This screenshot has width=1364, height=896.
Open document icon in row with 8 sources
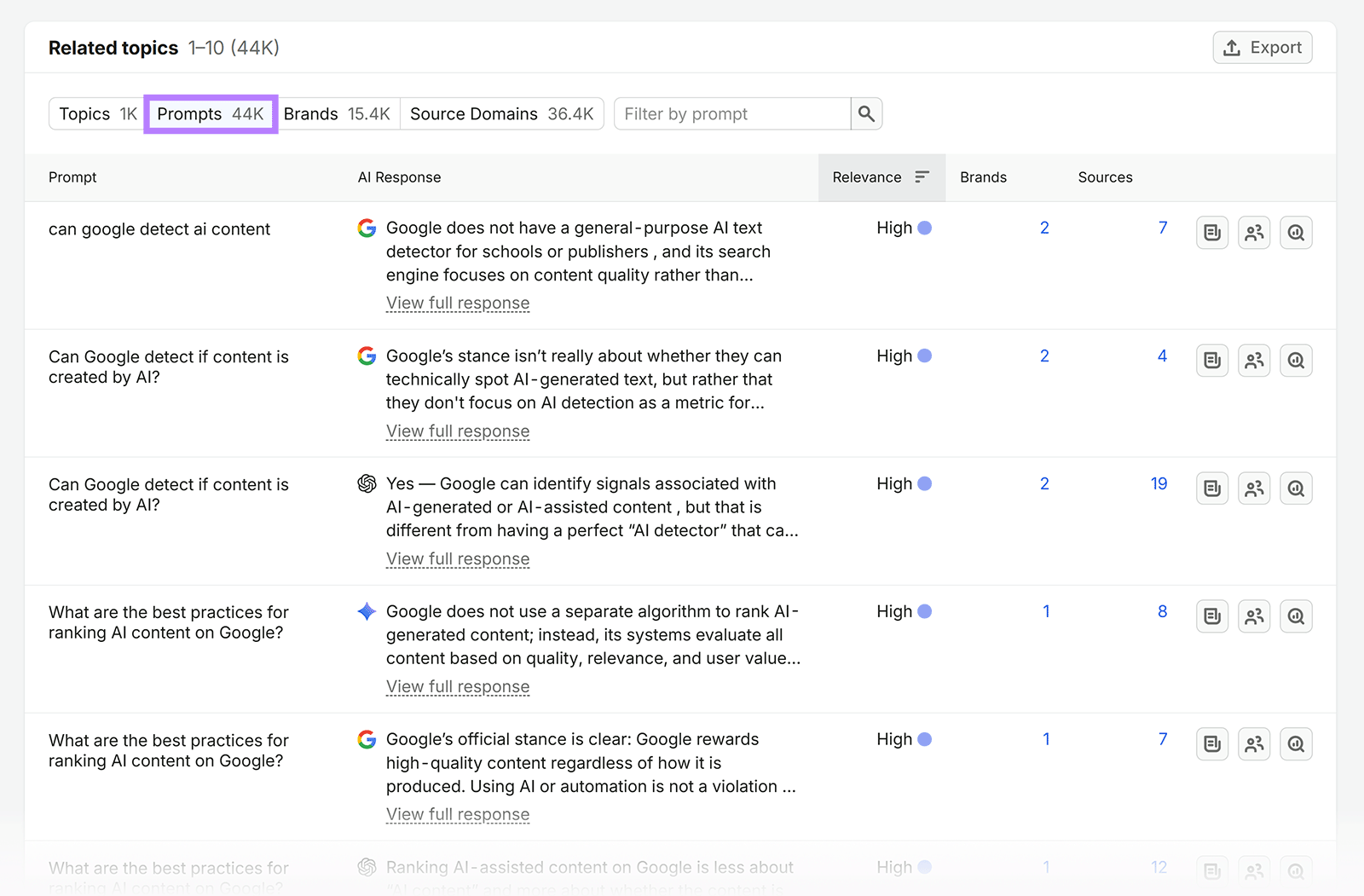click(x=1212, y=616)
